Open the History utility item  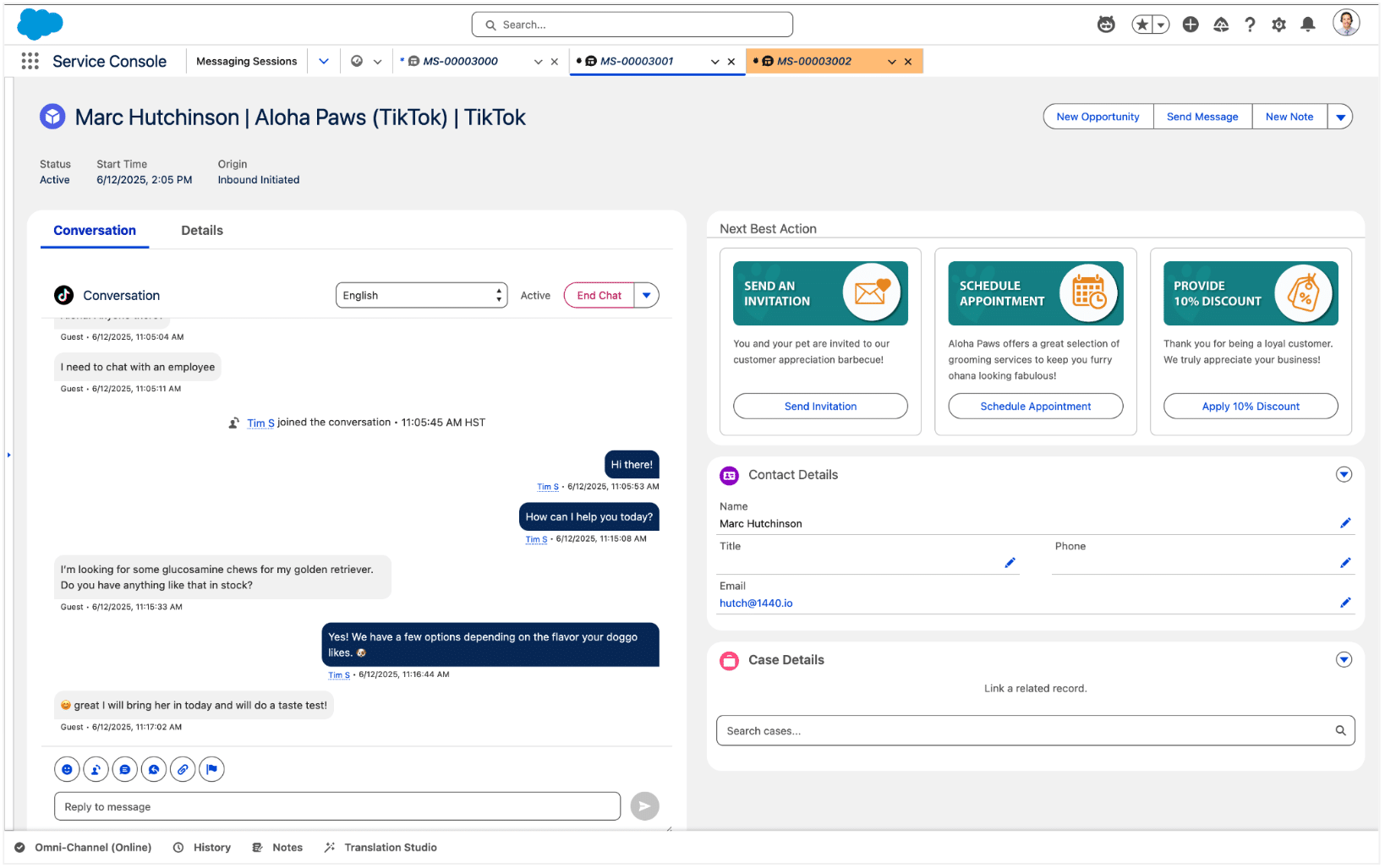[202, 848]
